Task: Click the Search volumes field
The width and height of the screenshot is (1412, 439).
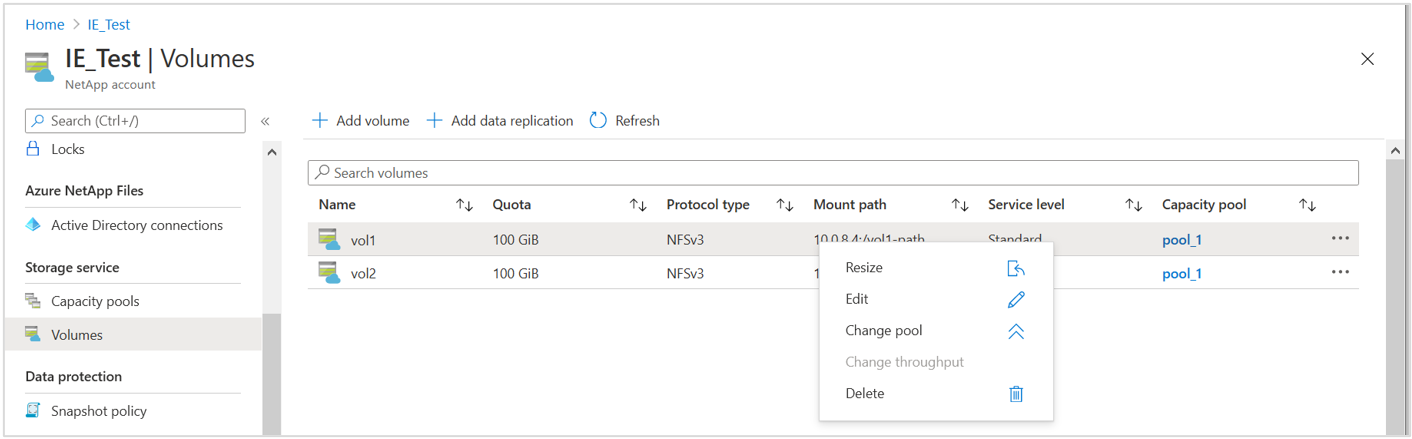Action: pyautogui.click(x=832, y=173)
